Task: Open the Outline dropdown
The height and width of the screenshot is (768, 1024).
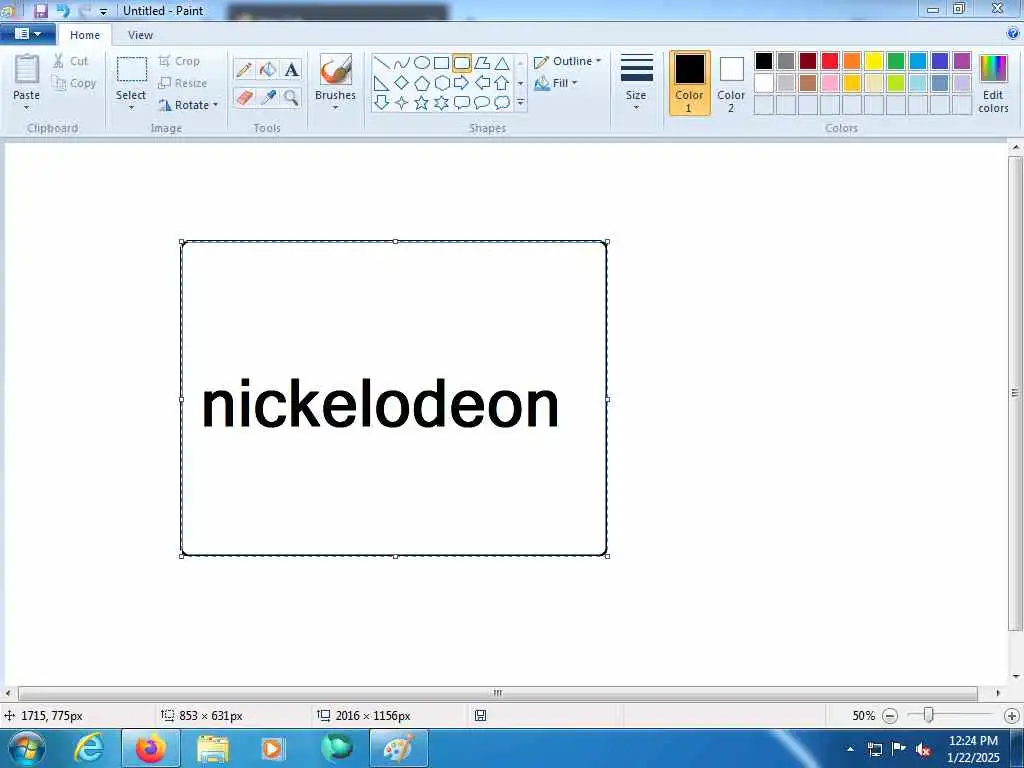Action: pos(568,61)
